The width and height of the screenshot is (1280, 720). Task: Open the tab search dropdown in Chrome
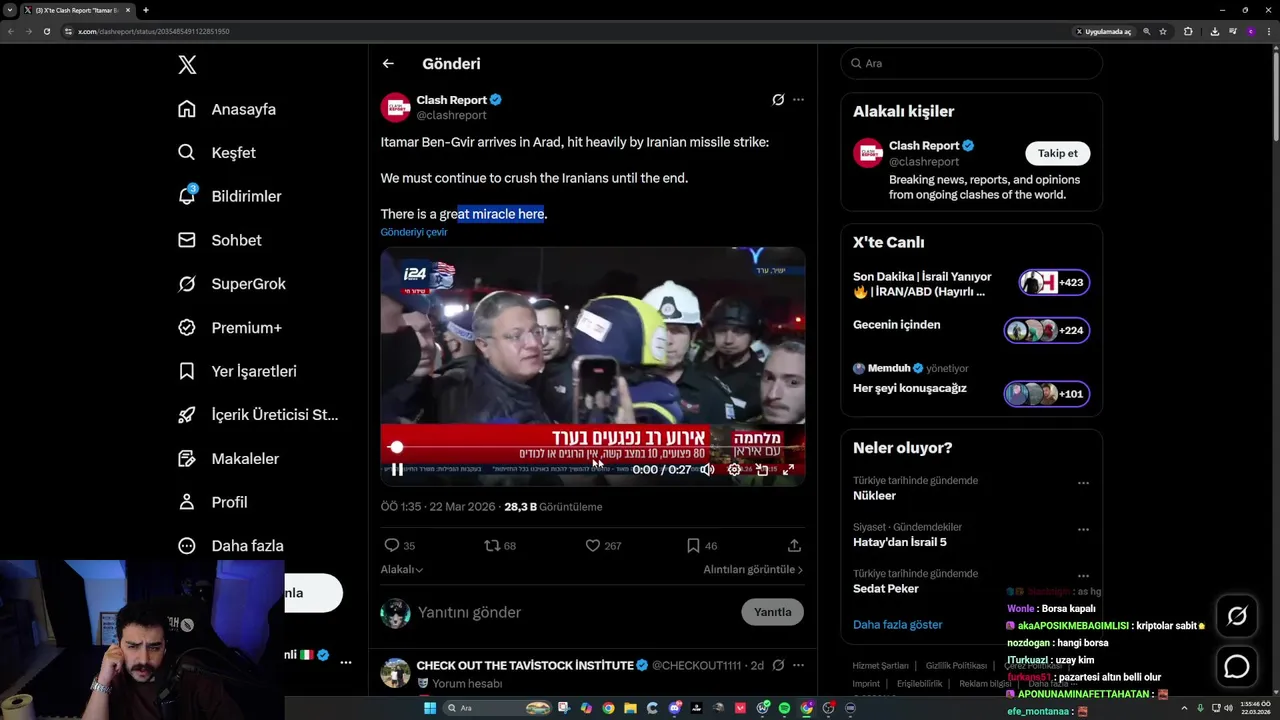click(10, 10)
